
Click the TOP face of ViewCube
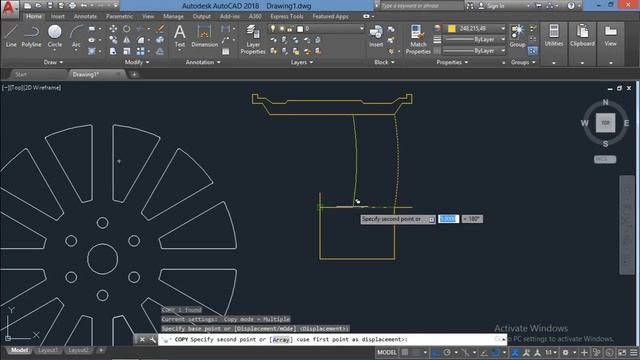coord(605,123)
